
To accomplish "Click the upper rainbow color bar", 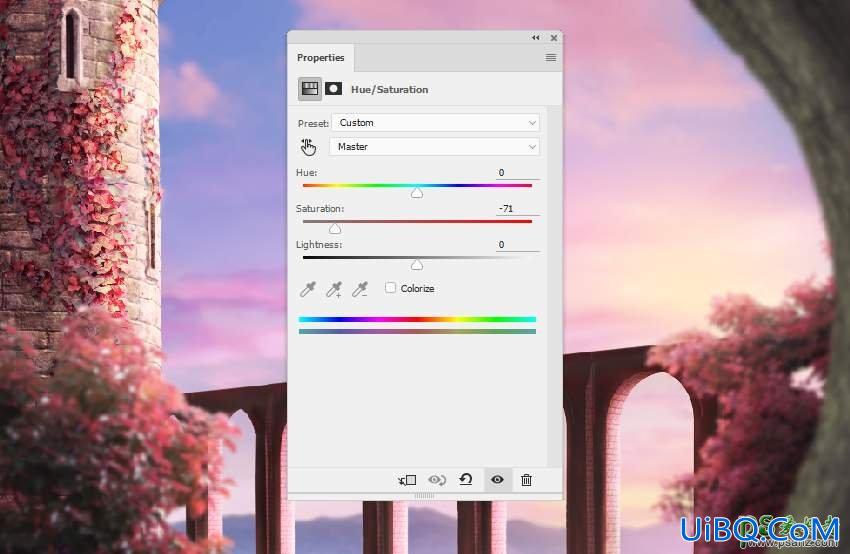I will (417, 319).
